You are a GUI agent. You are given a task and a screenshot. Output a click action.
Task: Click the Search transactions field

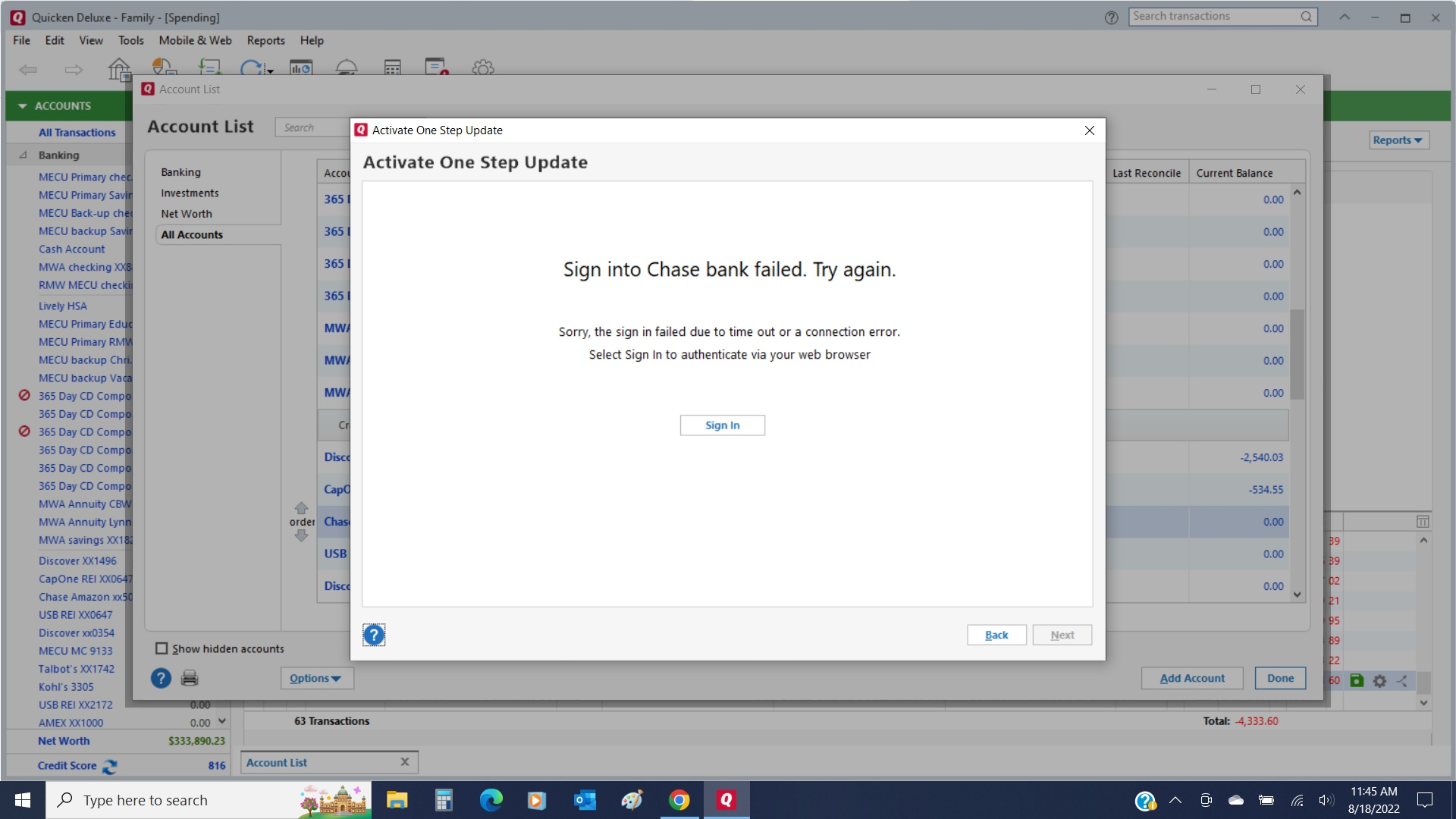point(1222,17)
